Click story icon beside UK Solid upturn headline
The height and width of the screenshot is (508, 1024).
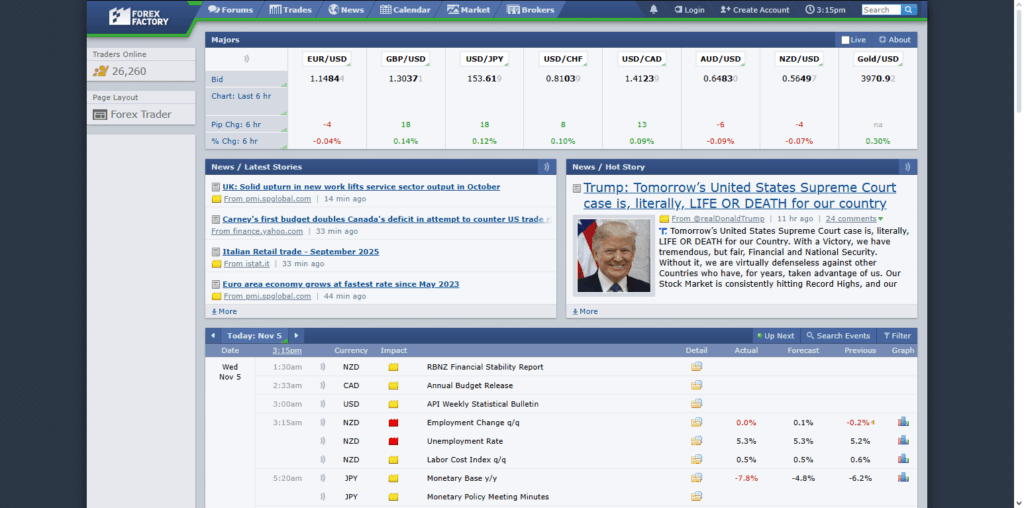pos(216,187)
